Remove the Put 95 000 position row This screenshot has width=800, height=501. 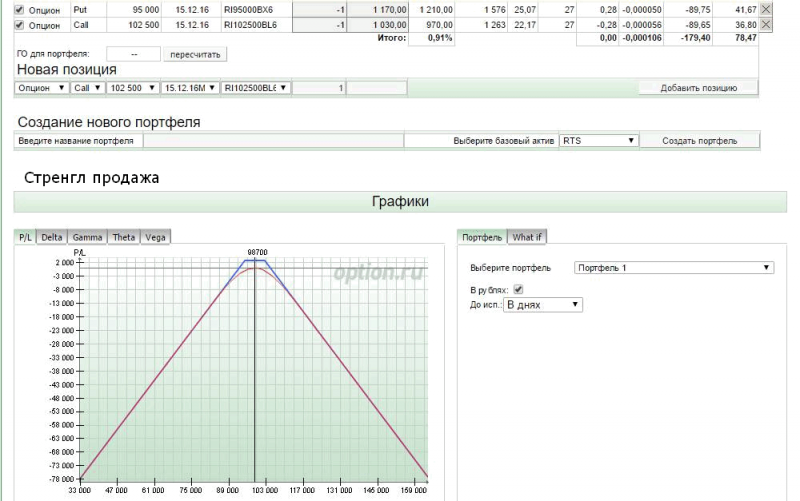(x=765, y=9)
